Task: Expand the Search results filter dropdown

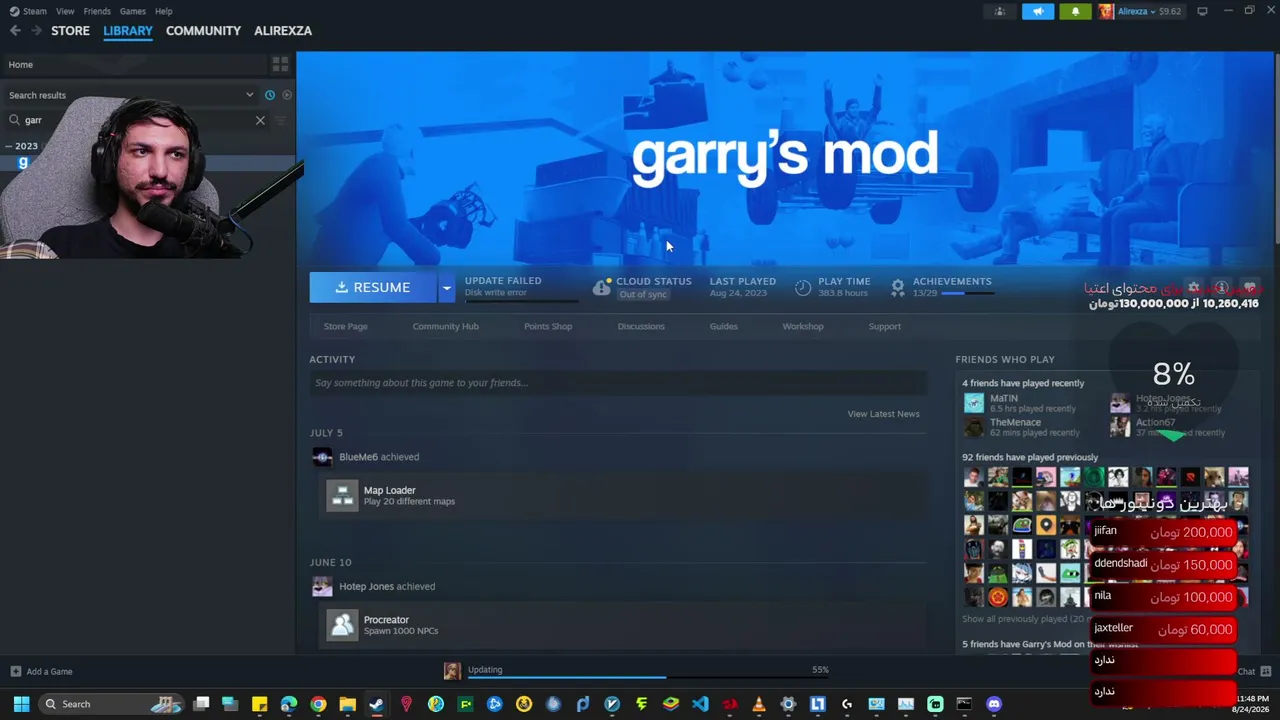Action: click(250, 95)
